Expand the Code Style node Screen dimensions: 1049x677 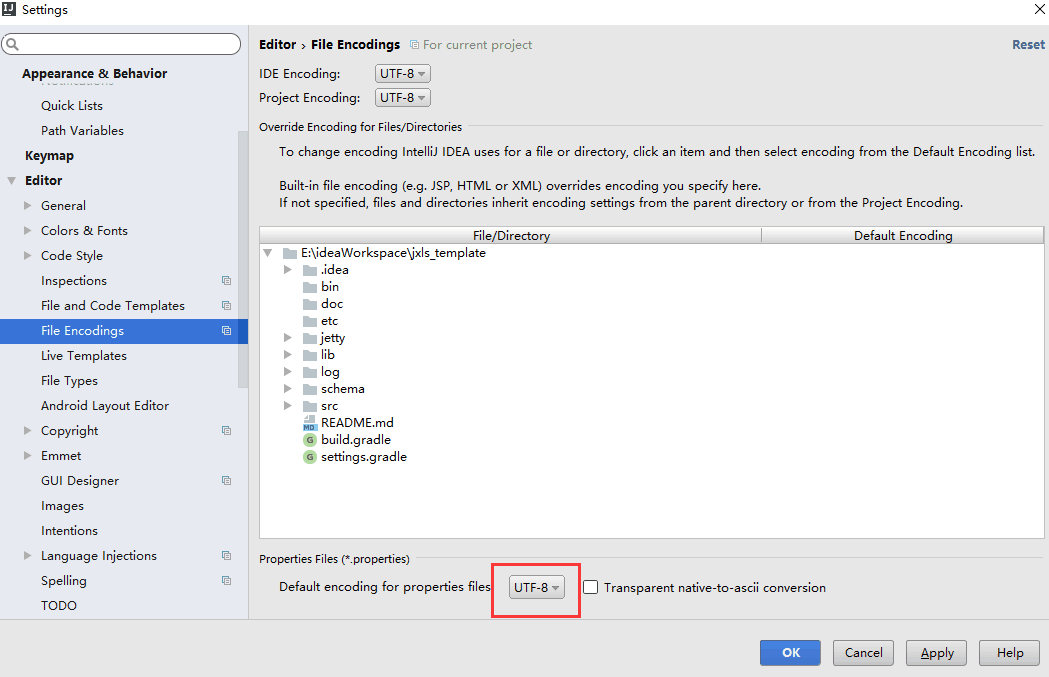(x=27, y=256)
